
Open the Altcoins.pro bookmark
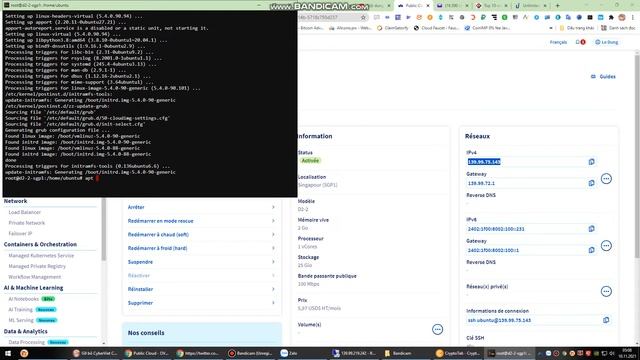point(351,28)
